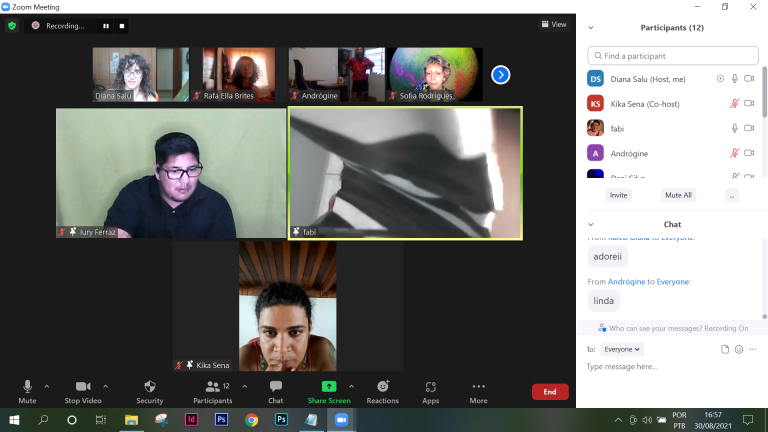Open Google Chrome from taskbar

click(251, 420)
